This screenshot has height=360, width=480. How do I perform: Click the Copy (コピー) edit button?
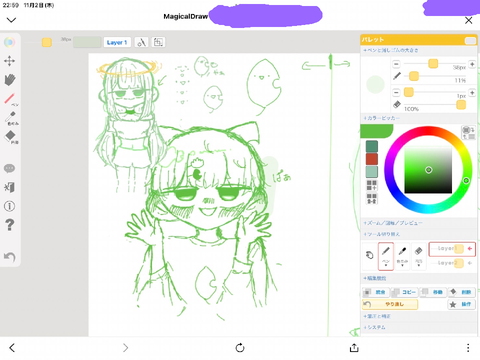pyautogui.click(x=404, y=292)
